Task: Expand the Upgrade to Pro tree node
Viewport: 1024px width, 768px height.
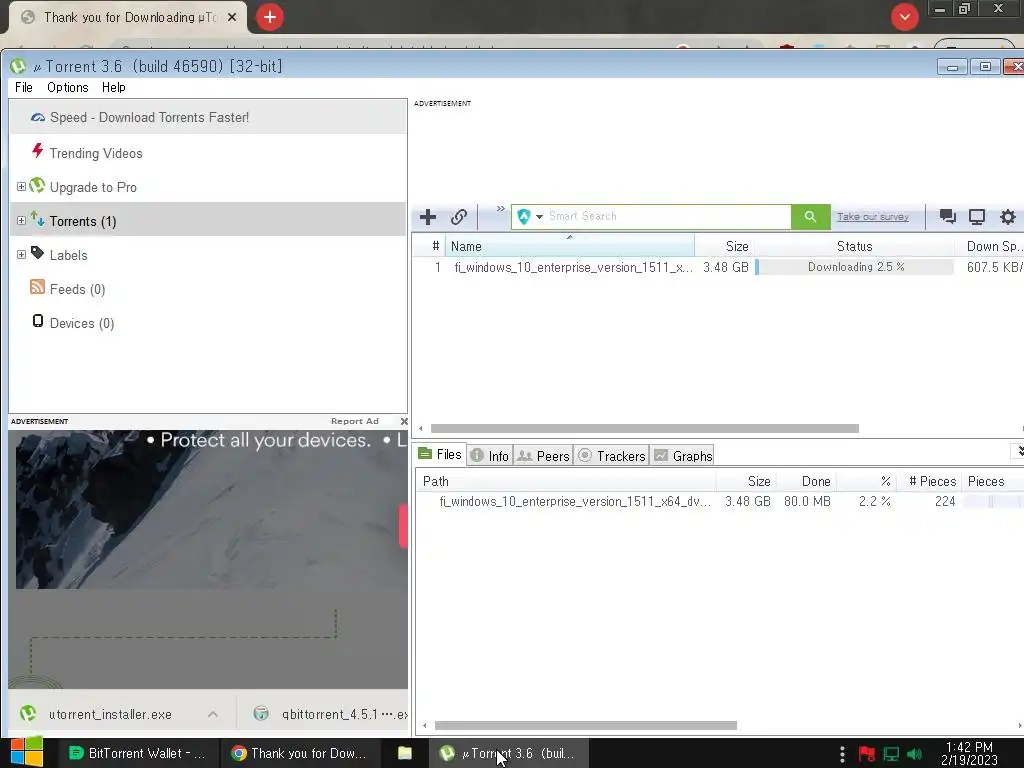Action: pos(21,187)
